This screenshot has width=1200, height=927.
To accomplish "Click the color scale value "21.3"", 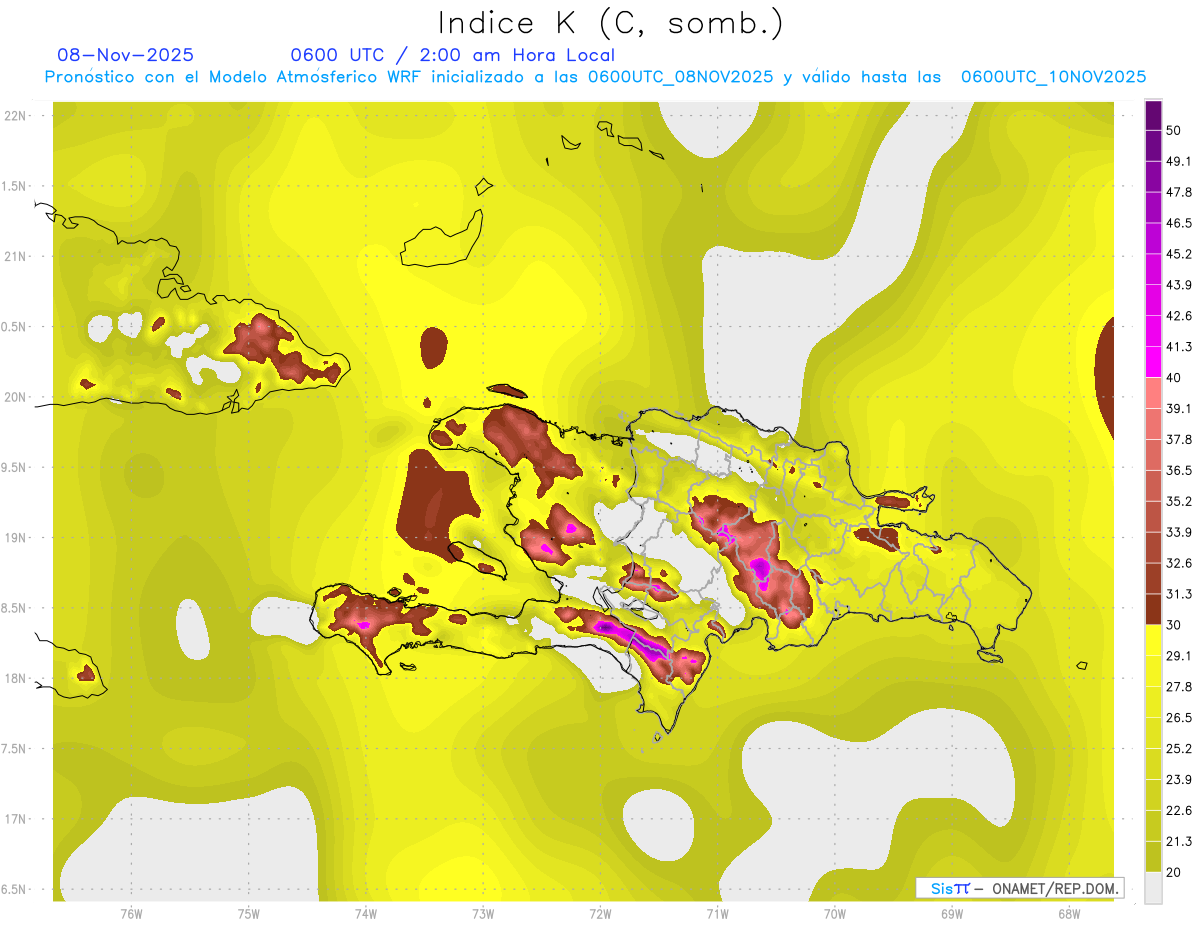I will coord(1179,841).
